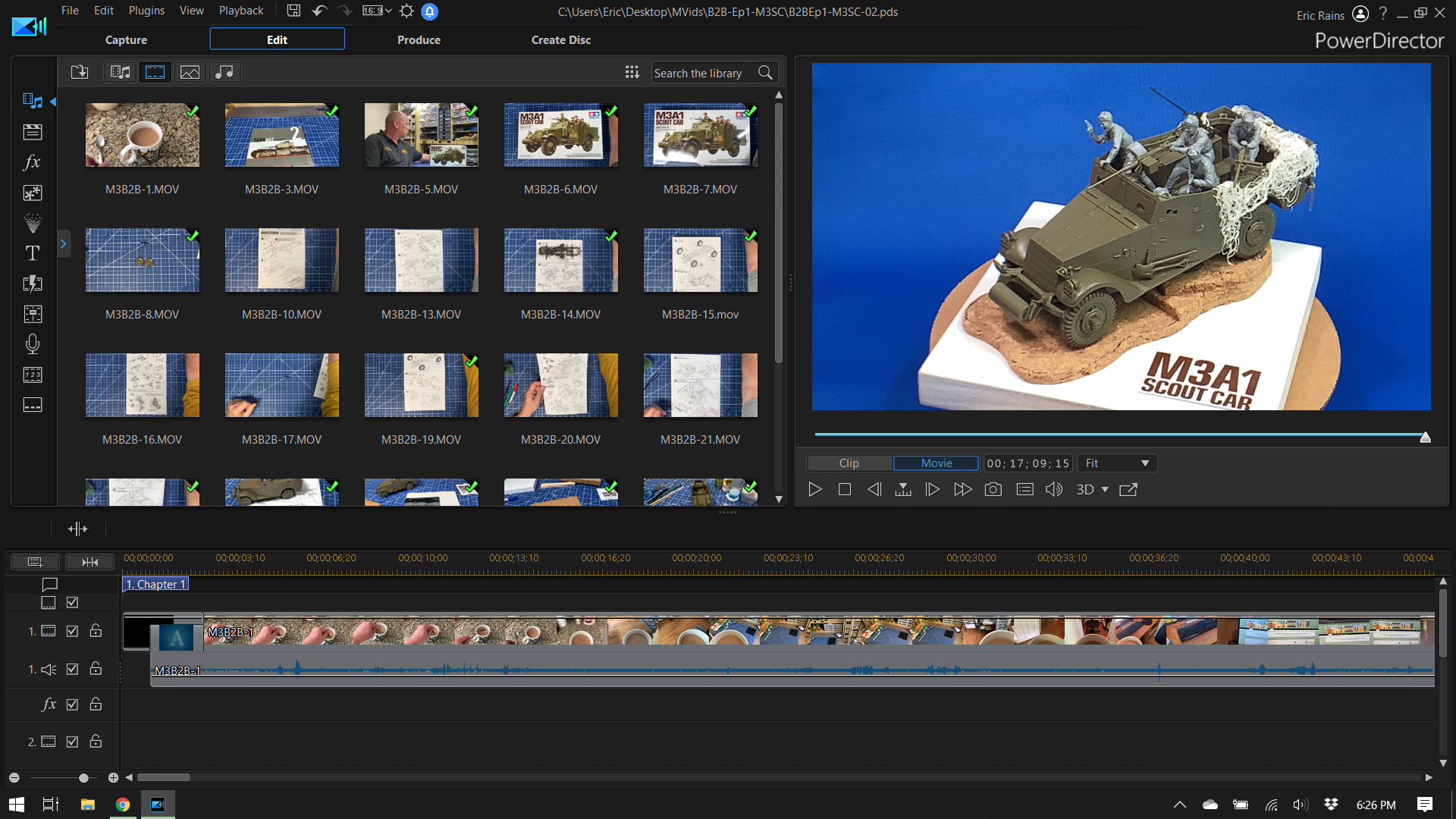Viewport: 1456px width, 819px height.
Task: Click the preview volume speaker button
Action: (1054, 490)
